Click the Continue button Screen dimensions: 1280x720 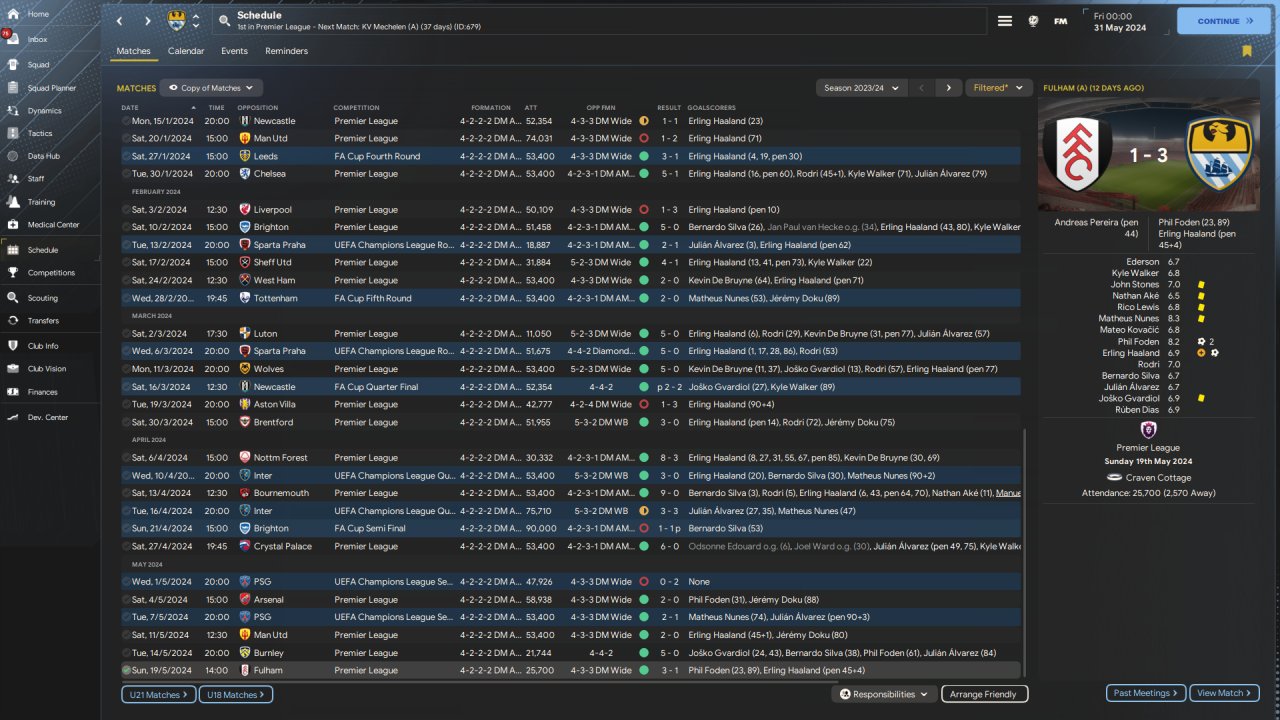[x=1224, y=21]
